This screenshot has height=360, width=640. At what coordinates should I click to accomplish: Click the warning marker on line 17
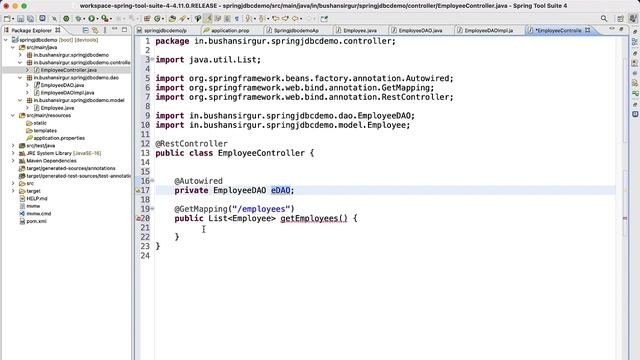tap(138, 191)
